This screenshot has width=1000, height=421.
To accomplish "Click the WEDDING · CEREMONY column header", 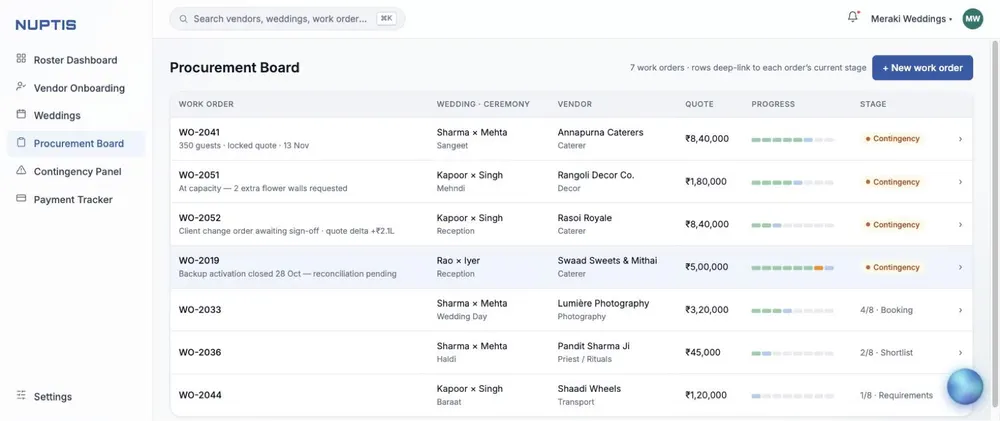I will [483, 104].
